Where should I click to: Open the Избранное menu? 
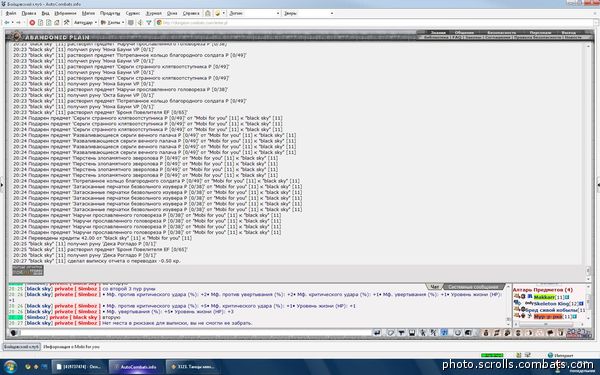click(65, 13)
